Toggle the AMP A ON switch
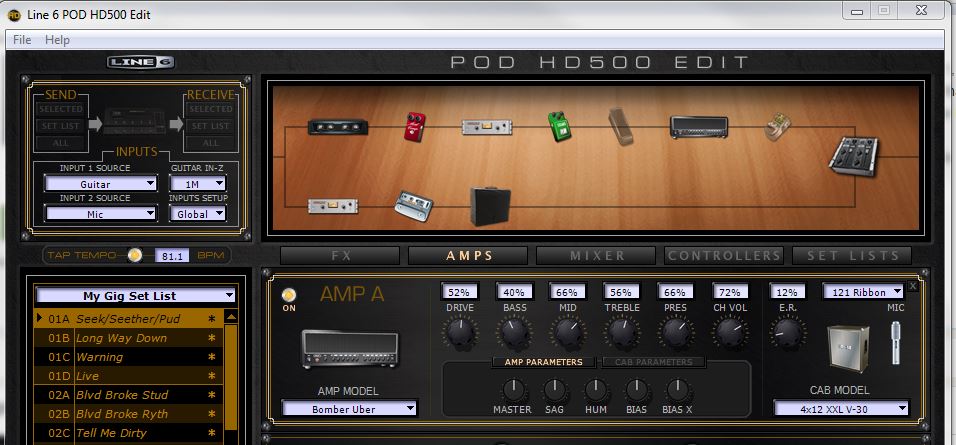The image size is (956, 445). pos(289,295)
